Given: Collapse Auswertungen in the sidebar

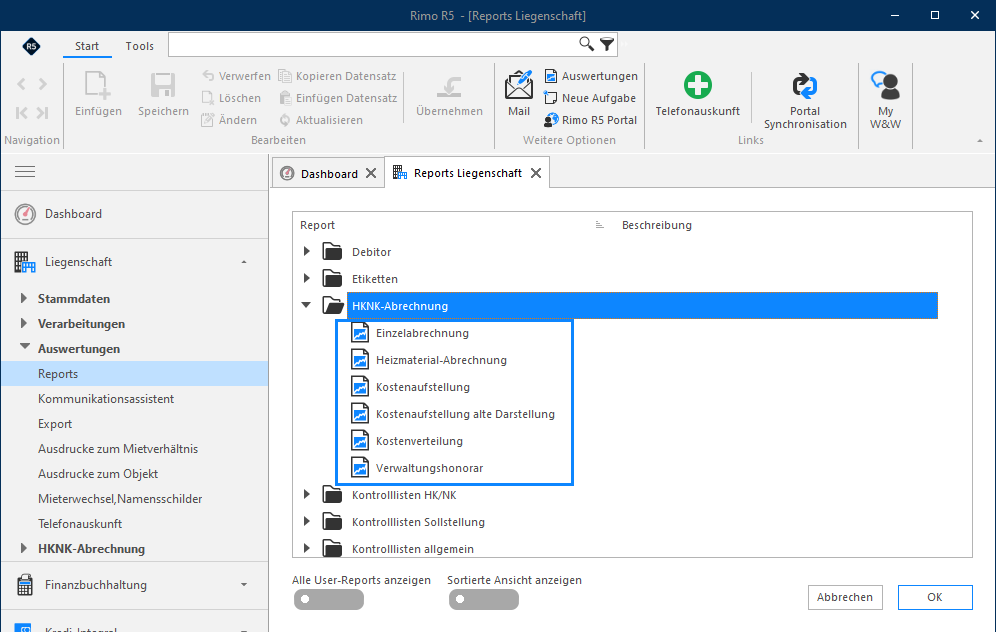Looking at the screenshot, I should [x=24, y=347].
